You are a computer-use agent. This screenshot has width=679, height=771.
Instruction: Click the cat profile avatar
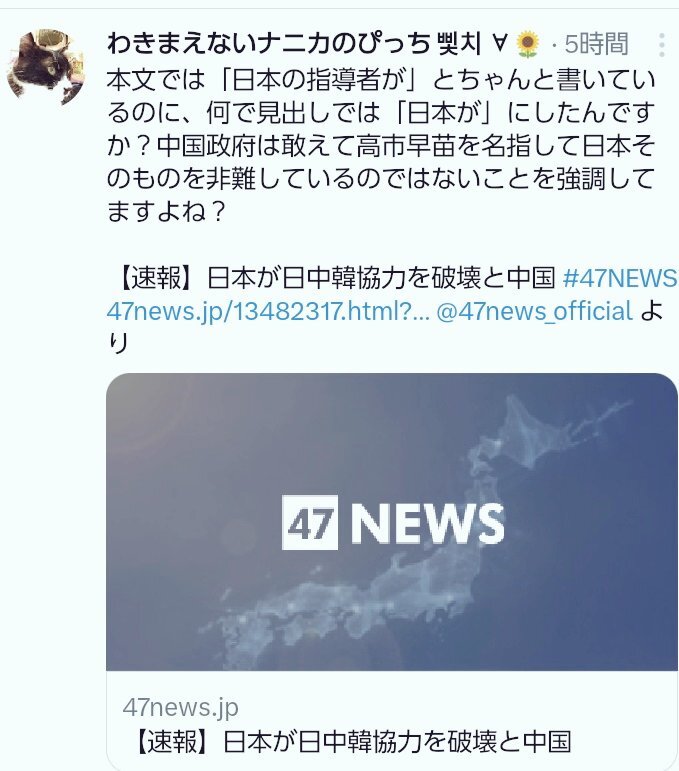(46, 67)
